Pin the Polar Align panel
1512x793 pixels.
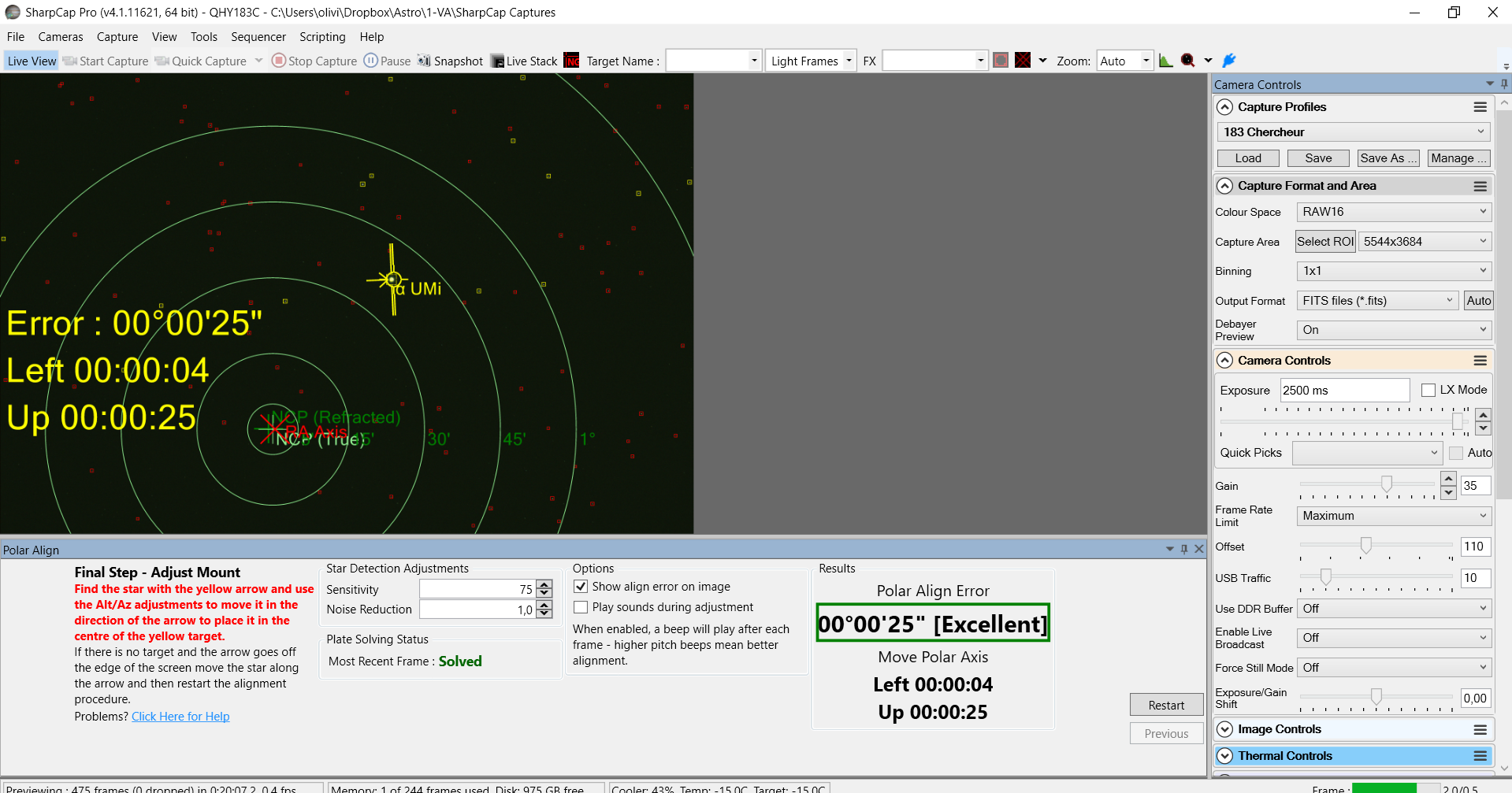(x=1184, y=549)
